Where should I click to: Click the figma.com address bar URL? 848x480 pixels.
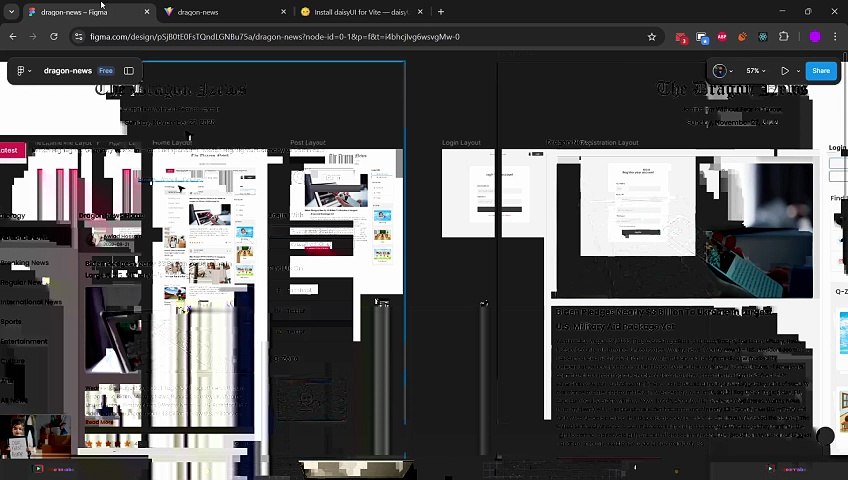[x=275, y=37]
